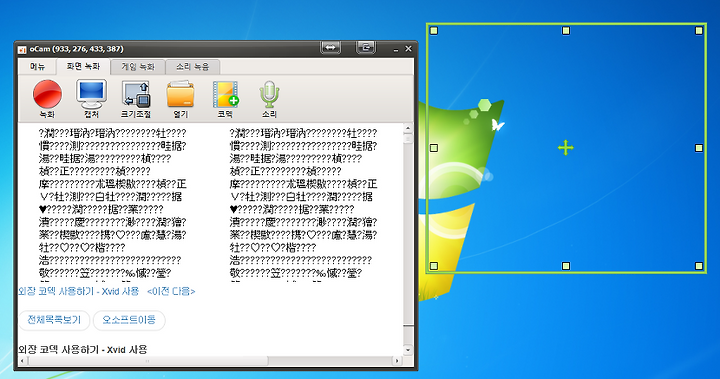
Task: Click the vertical scrollbar down arrow
Action: click(408, 350)
